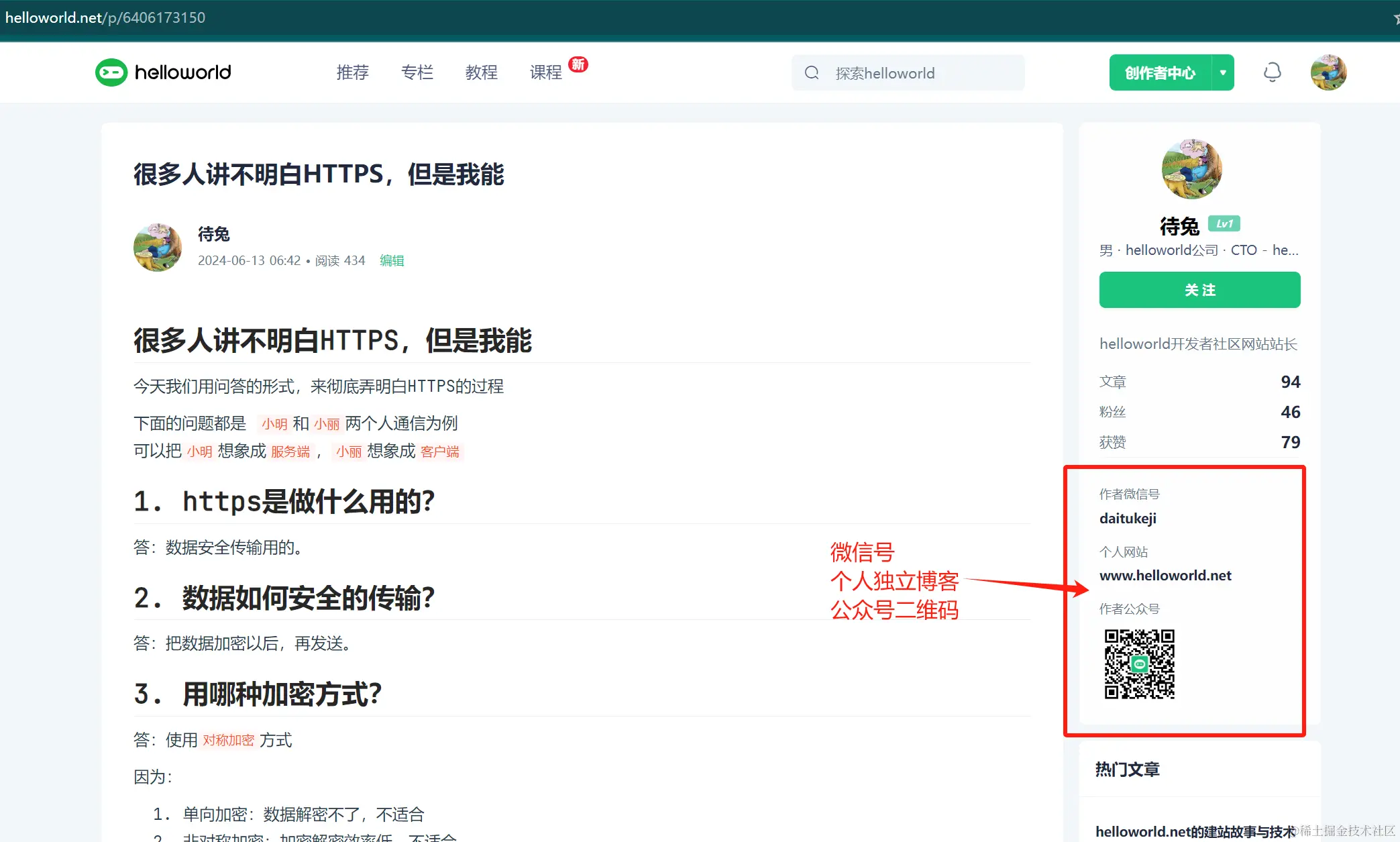Open user avatar in top navigation

coord(1328,72)
